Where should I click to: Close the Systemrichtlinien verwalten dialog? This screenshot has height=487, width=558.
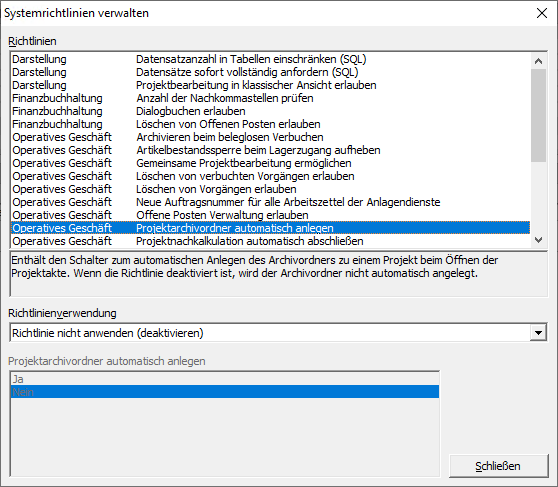(x=542, y=13)
